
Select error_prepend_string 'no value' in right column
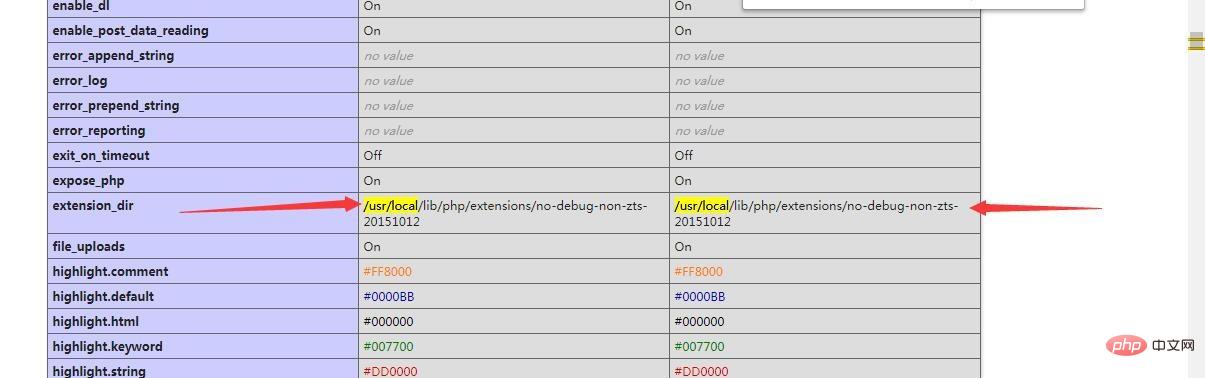(699, 106)
